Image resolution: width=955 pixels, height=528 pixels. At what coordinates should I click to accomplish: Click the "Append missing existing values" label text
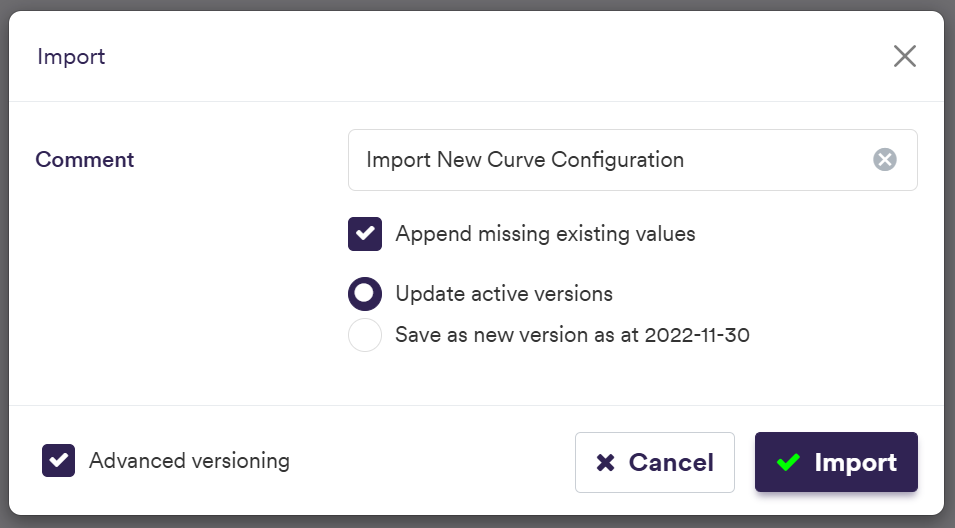point(545,234)
